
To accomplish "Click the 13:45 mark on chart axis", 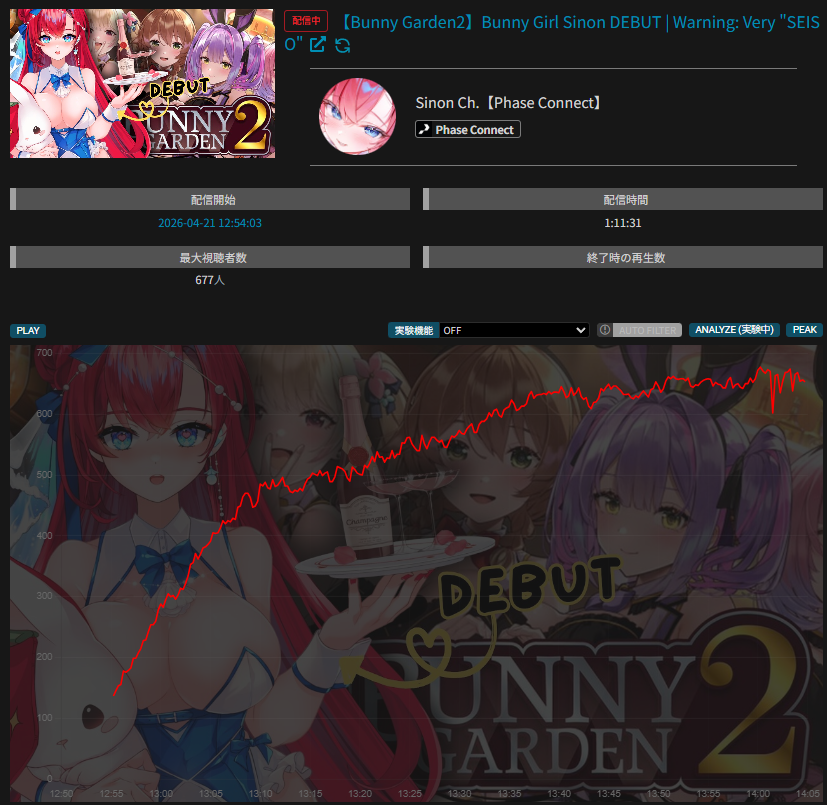I will click(x=609, y=793).
